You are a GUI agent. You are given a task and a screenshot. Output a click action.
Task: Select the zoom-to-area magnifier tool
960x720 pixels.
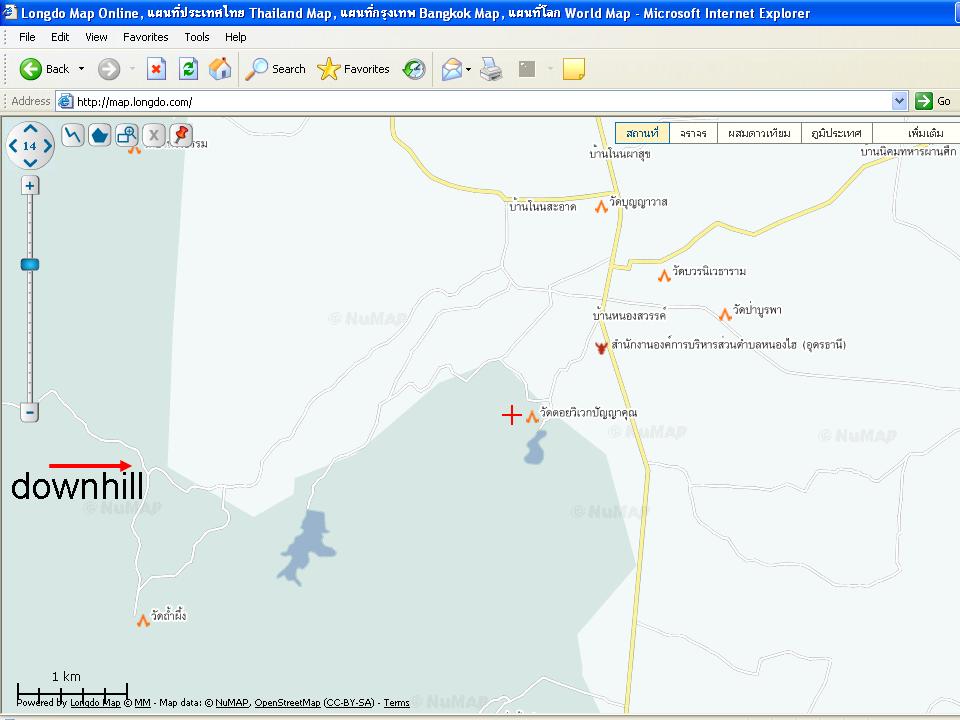point(127,135)
